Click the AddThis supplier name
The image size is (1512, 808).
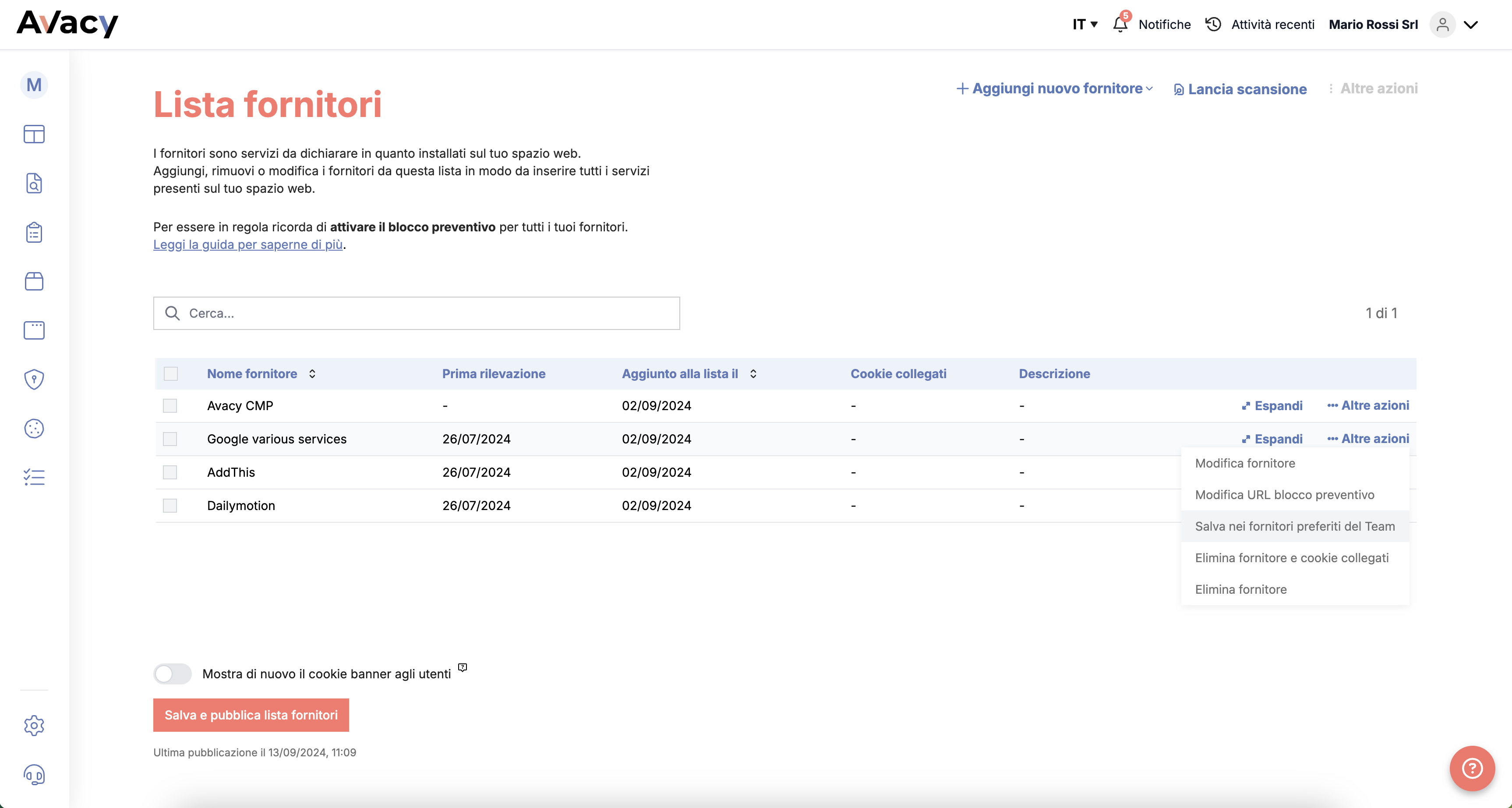coord(231,473)
